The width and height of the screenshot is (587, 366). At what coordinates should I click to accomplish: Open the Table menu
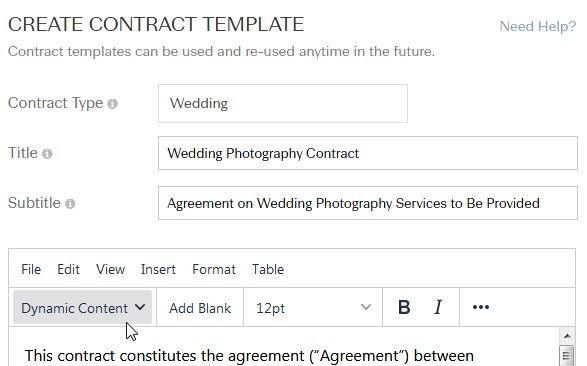268,269
